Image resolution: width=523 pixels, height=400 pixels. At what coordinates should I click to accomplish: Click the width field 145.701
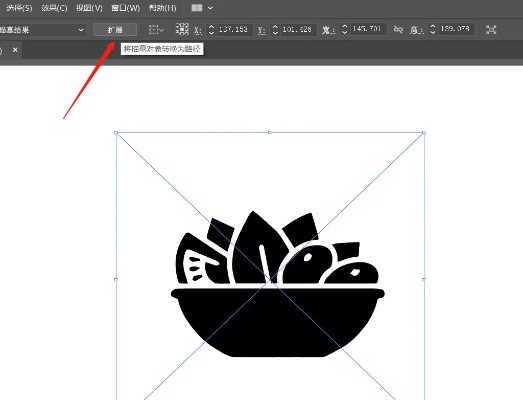[x=368, y=29]
